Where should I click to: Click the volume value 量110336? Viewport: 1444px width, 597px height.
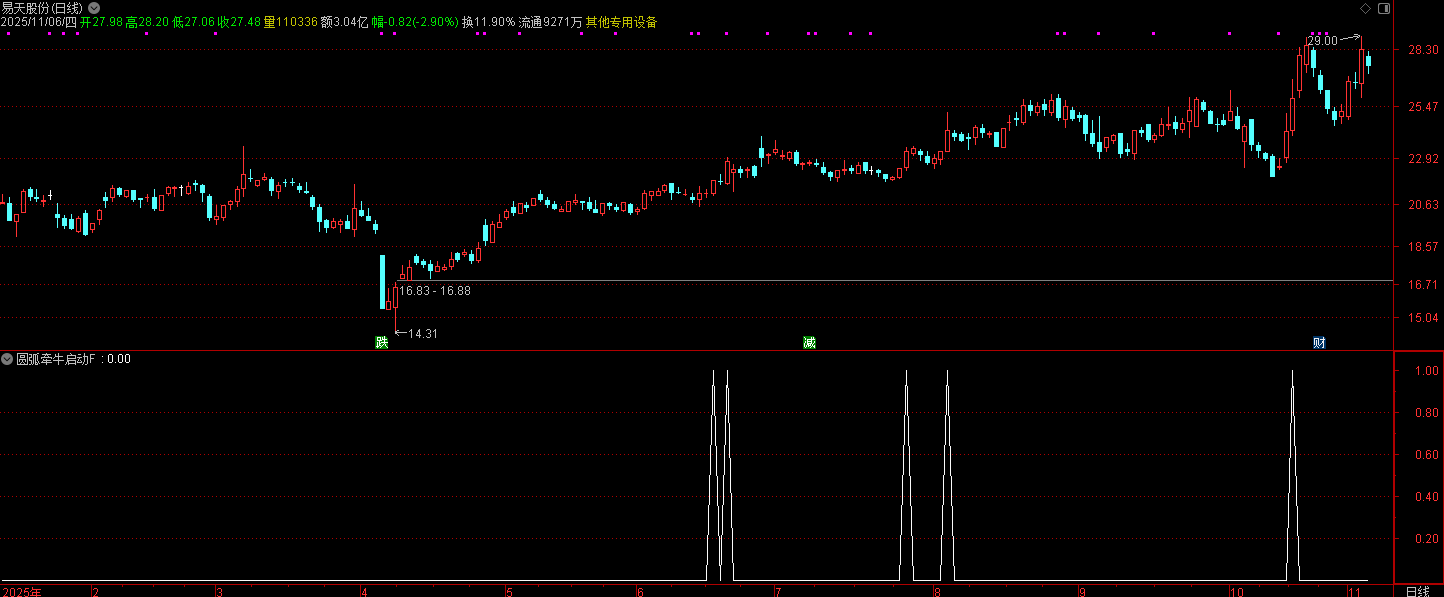tap(291, 22)
